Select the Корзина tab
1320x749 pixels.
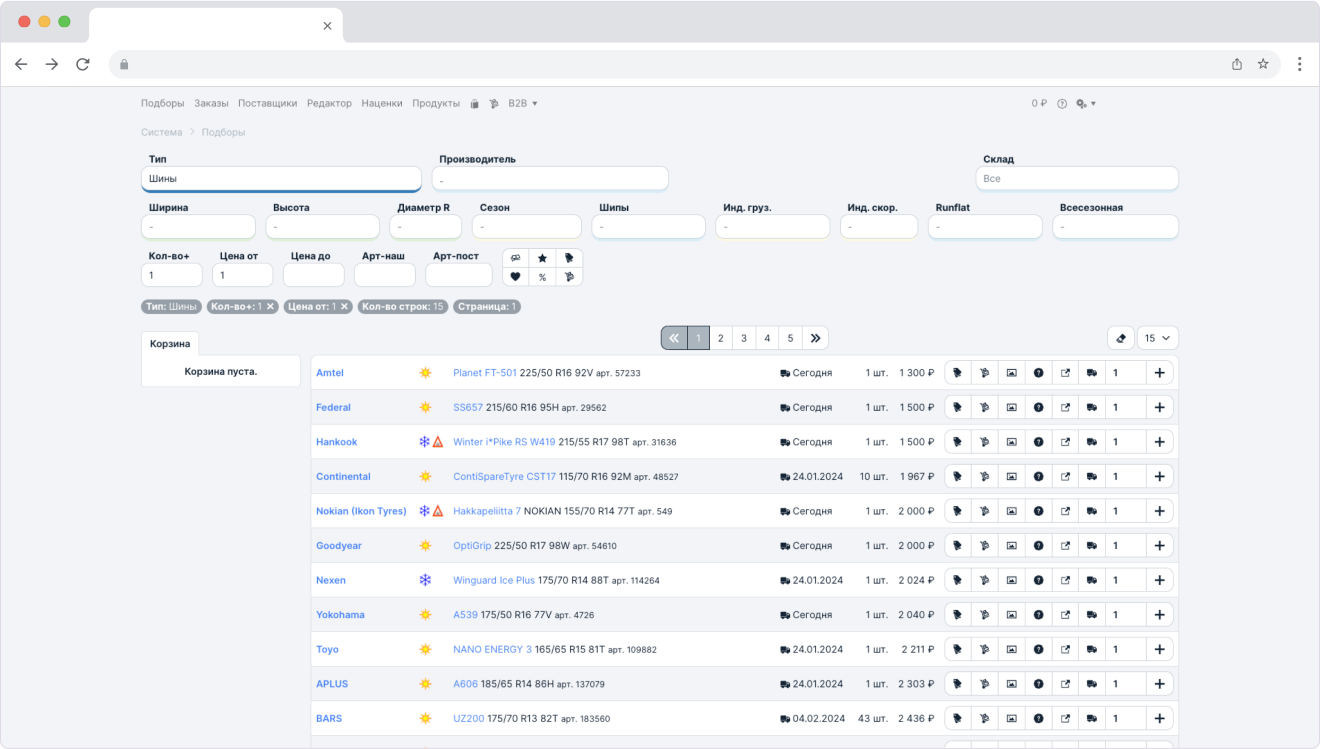170,343
